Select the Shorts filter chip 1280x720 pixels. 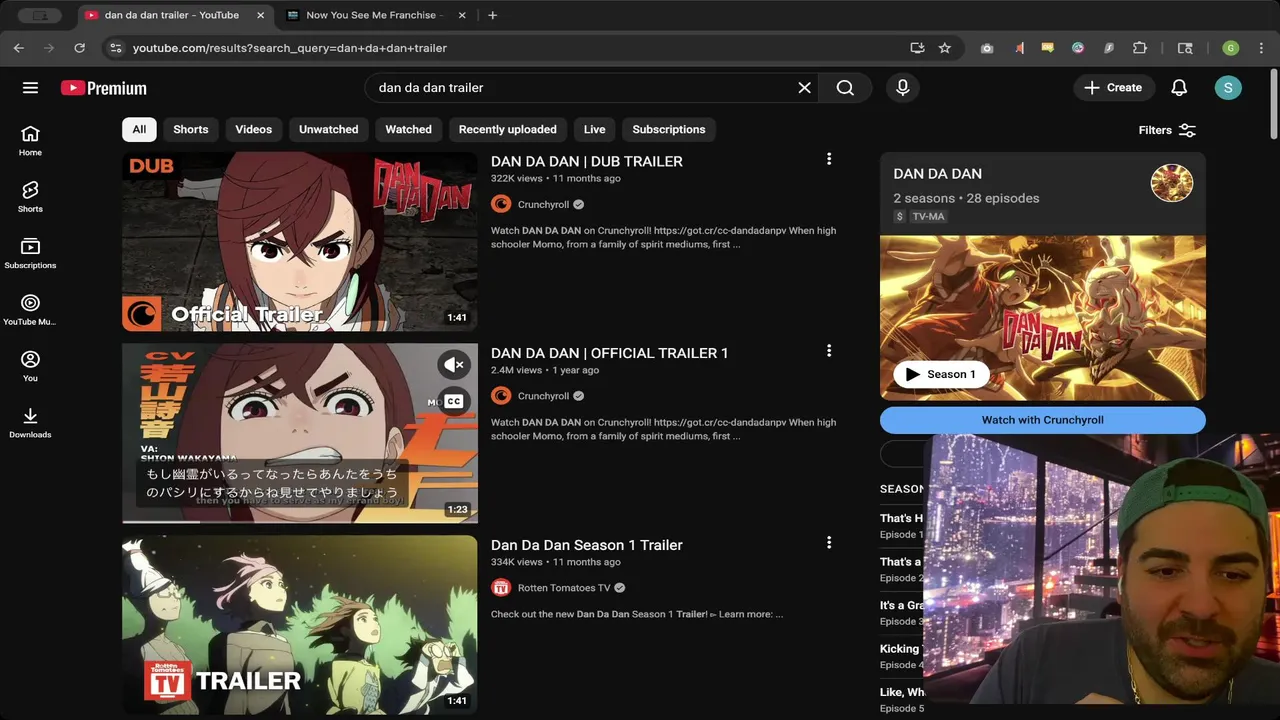coord(191,129)
